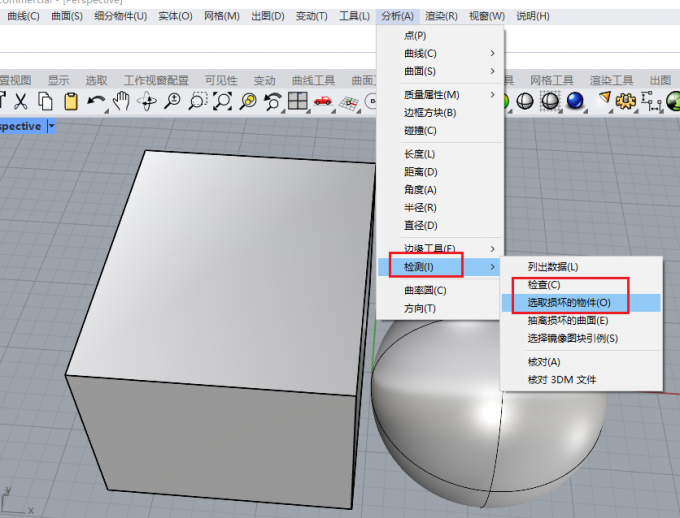Select 选择镜像图块引例(S) in the submenu

point(581,338)
